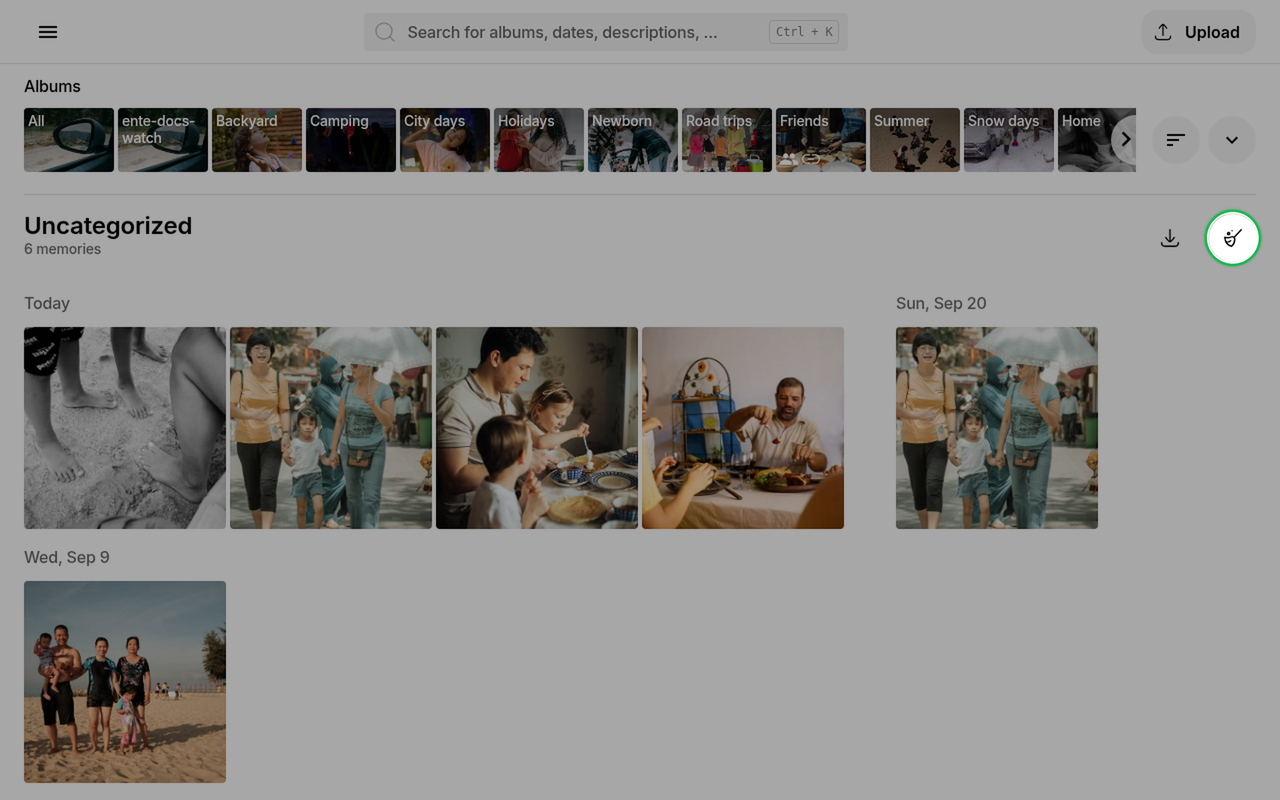1280x800 pixels.
Task: Open the City days album
Action: tap(445, 140)
